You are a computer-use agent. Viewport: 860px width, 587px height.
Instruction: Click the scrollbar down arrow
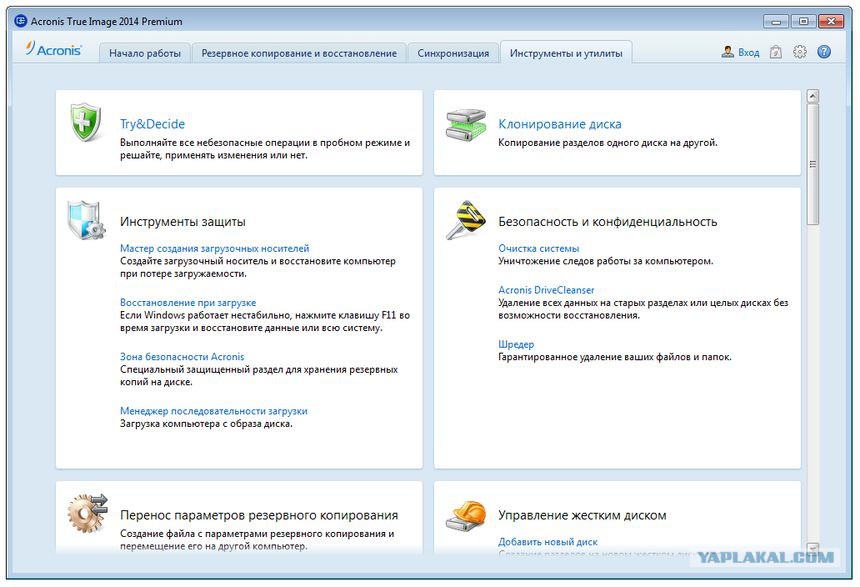coord(813,549)
